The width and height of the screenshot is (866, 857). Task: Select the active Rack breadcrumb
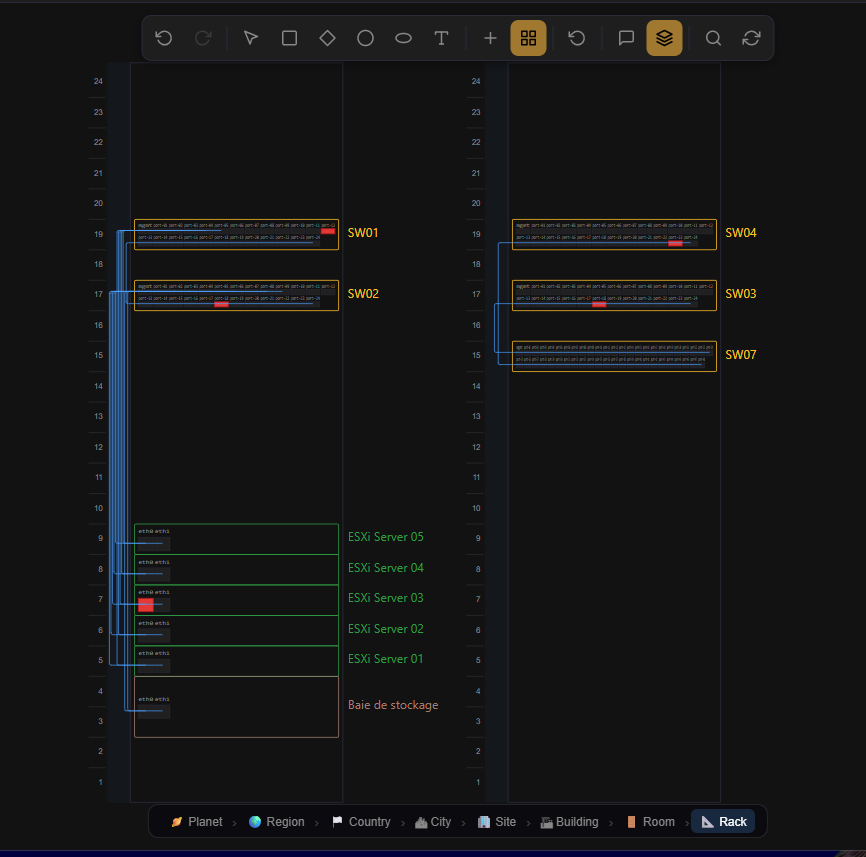tap(724, 822)
